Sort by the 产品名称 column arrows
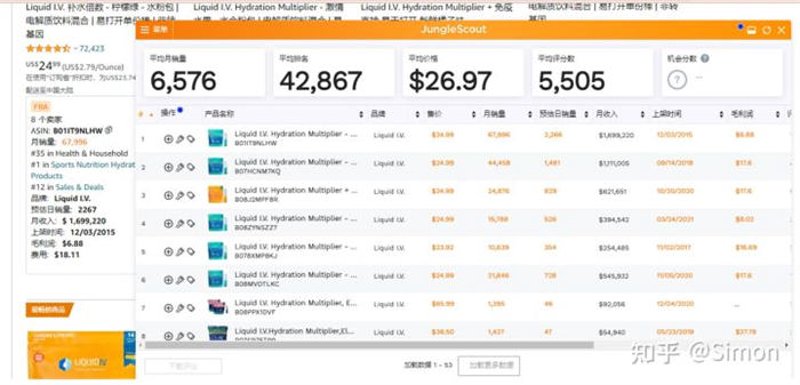This screenshot has width=800, height=385. 361,114
